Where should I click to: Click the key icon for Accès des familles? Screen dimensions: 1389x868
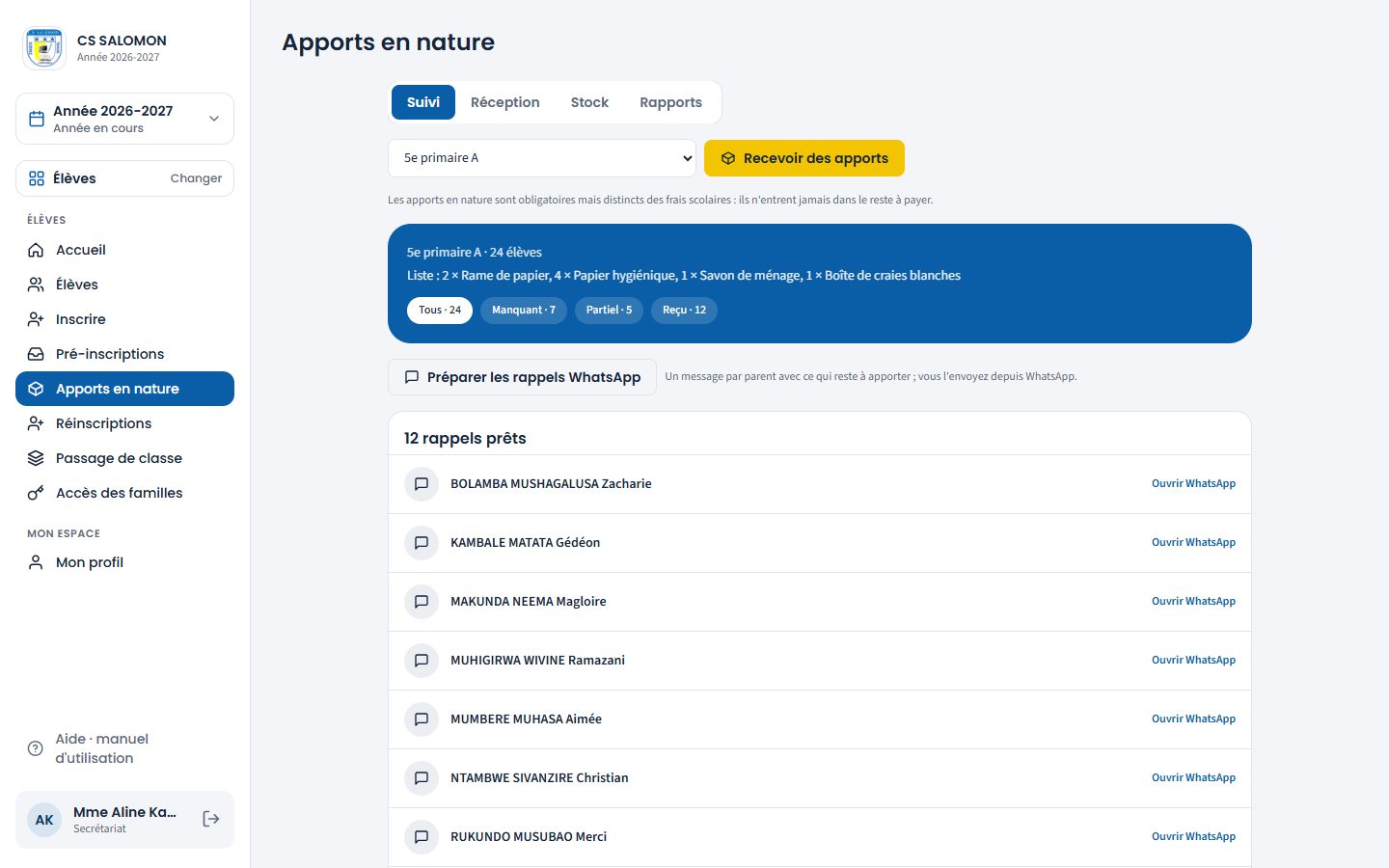point(36,493)
